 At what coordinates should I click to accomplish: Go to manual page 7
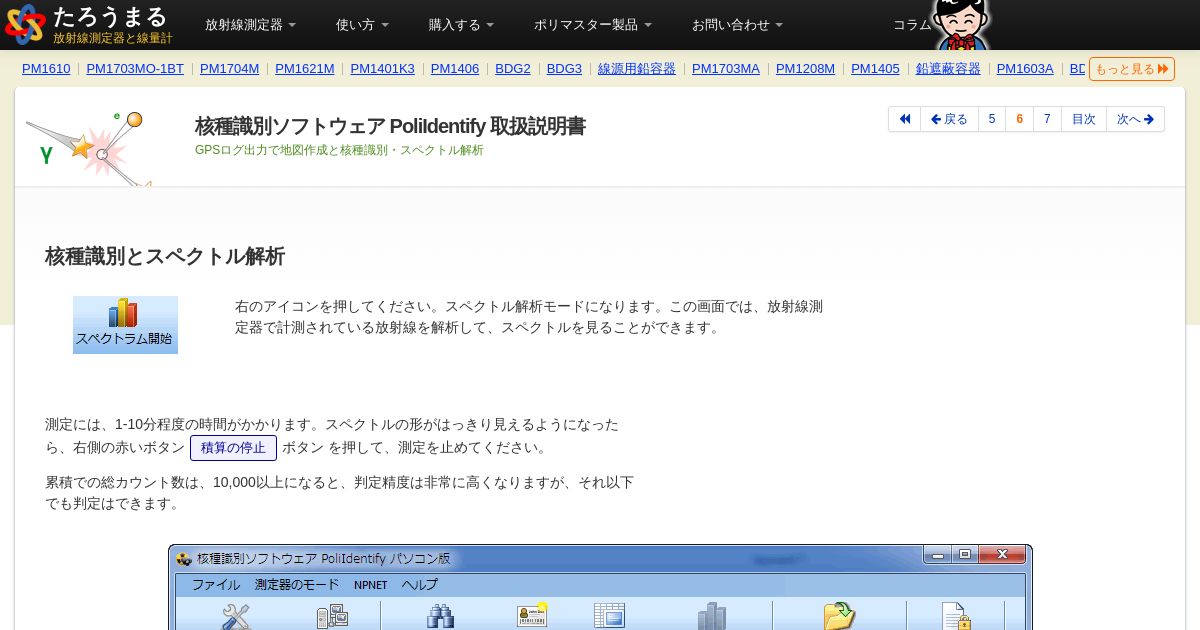[x=1047, y=119]
